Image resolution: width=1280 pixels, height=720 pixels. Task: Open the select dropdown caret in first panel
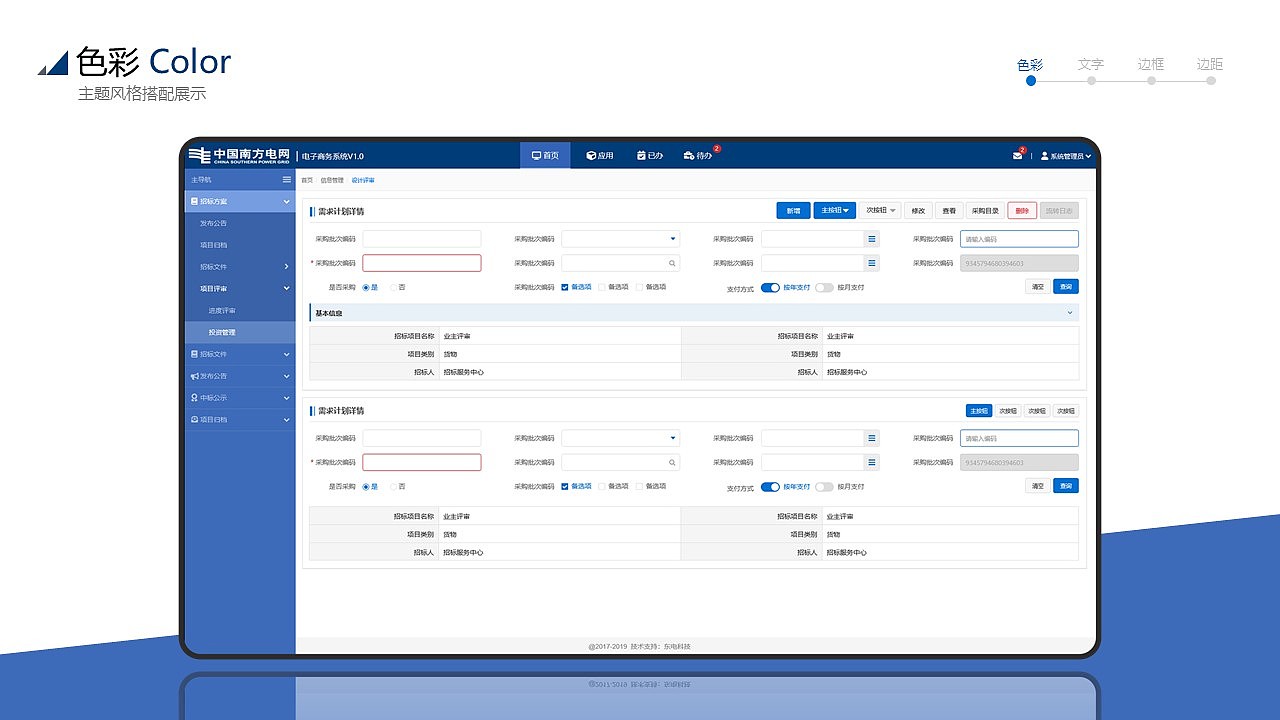coord(672,239)
